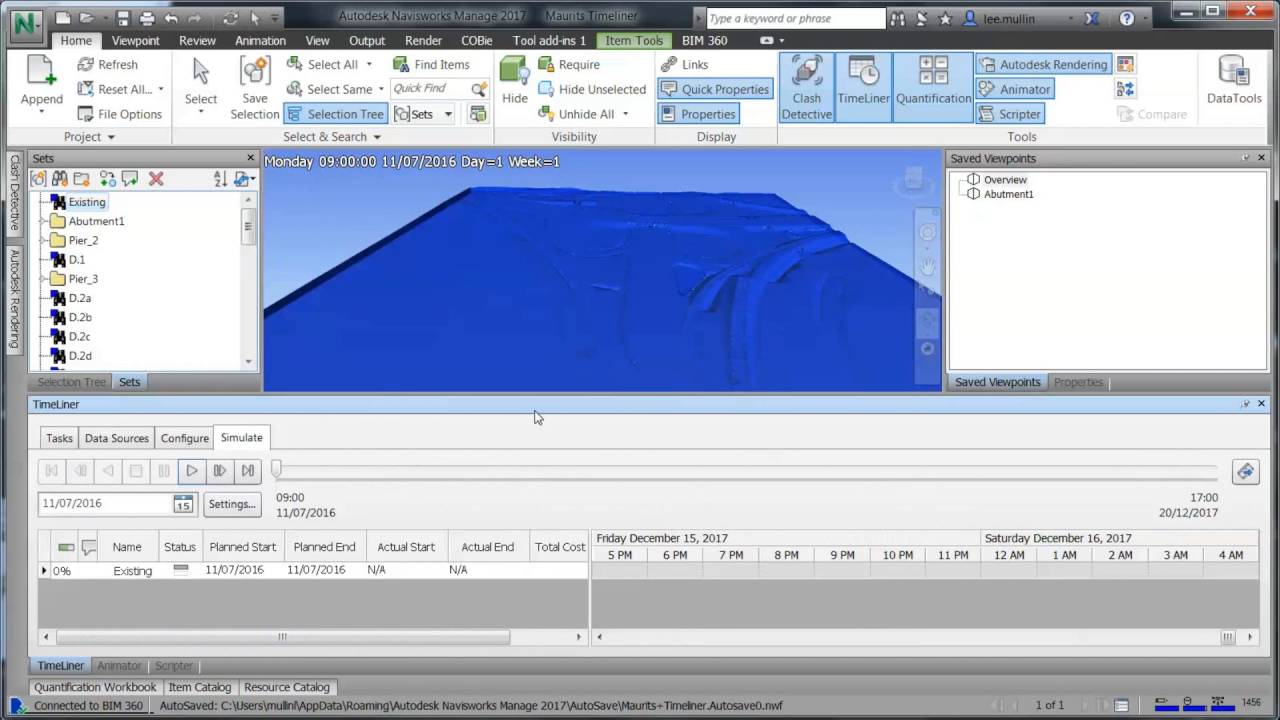Click Save Selection
1280x720 pixels.
pyautogui.click(x=255, y=88)
